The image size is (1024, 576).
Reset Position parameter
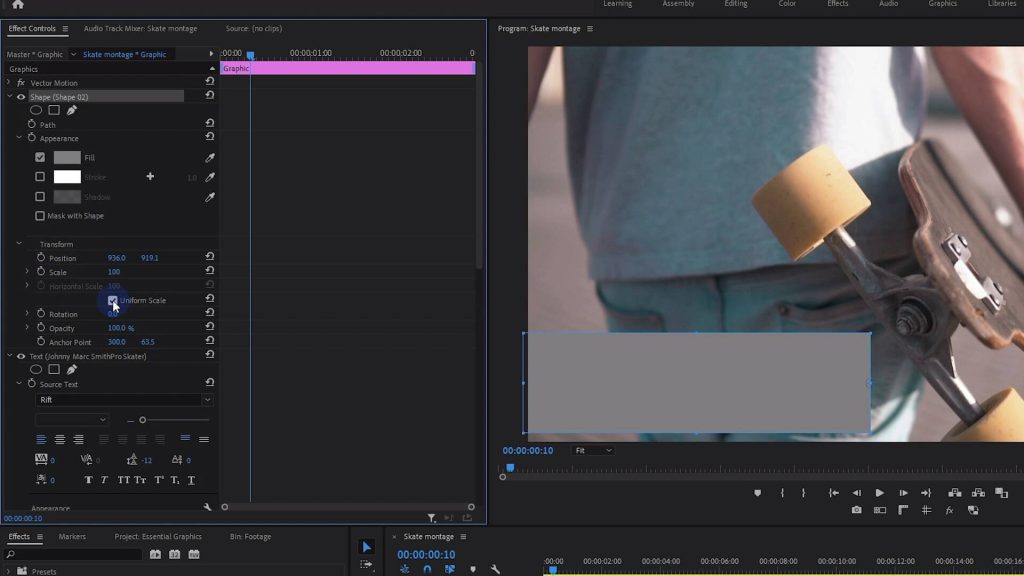click(x=210, y=257)
